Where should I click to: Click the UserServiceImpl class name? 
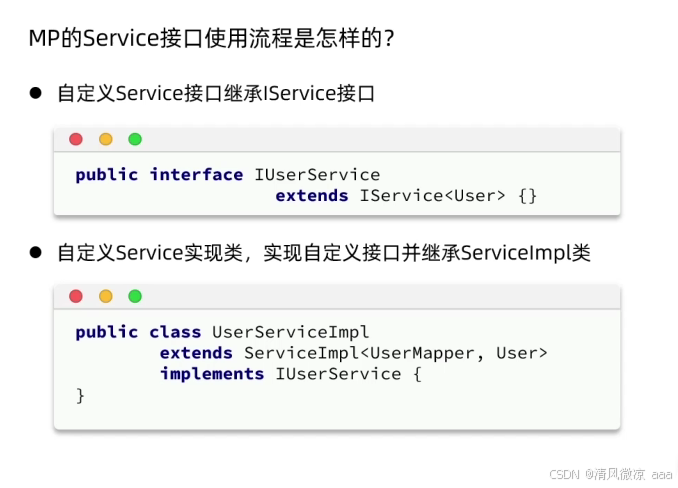[x=290, y=332]
